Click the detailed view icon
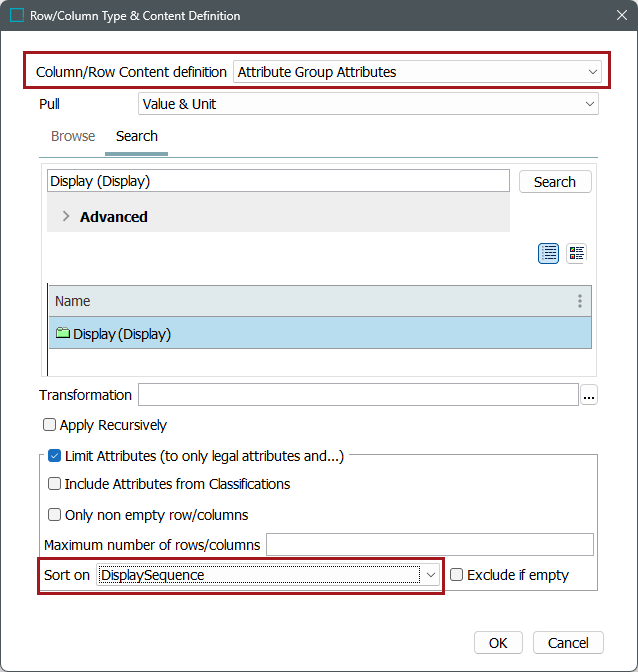The width and height of the screenshot is (638, 672). point(576,253)
